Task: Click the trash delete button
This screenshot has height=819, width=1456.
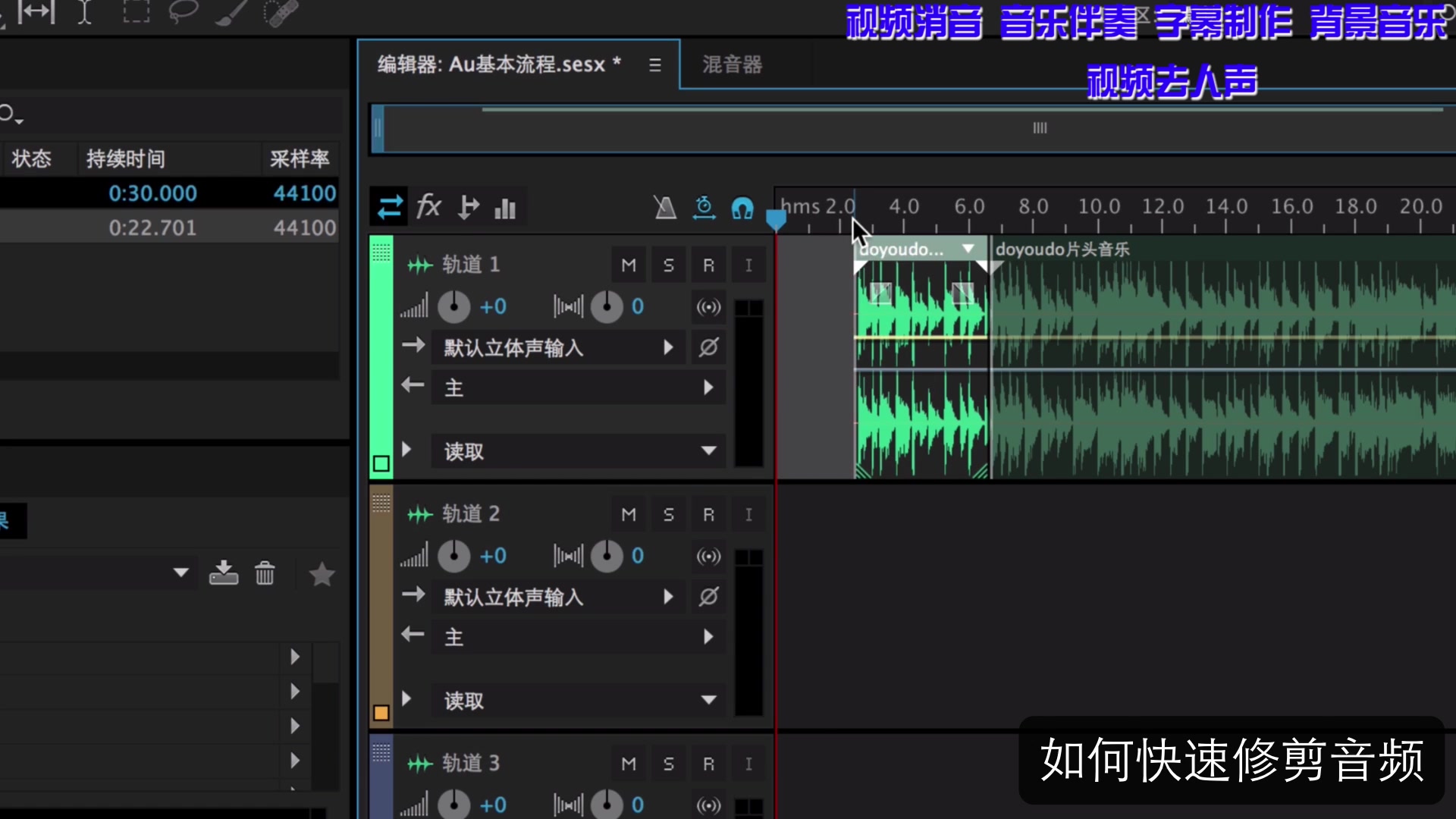Action: point(264,574)
